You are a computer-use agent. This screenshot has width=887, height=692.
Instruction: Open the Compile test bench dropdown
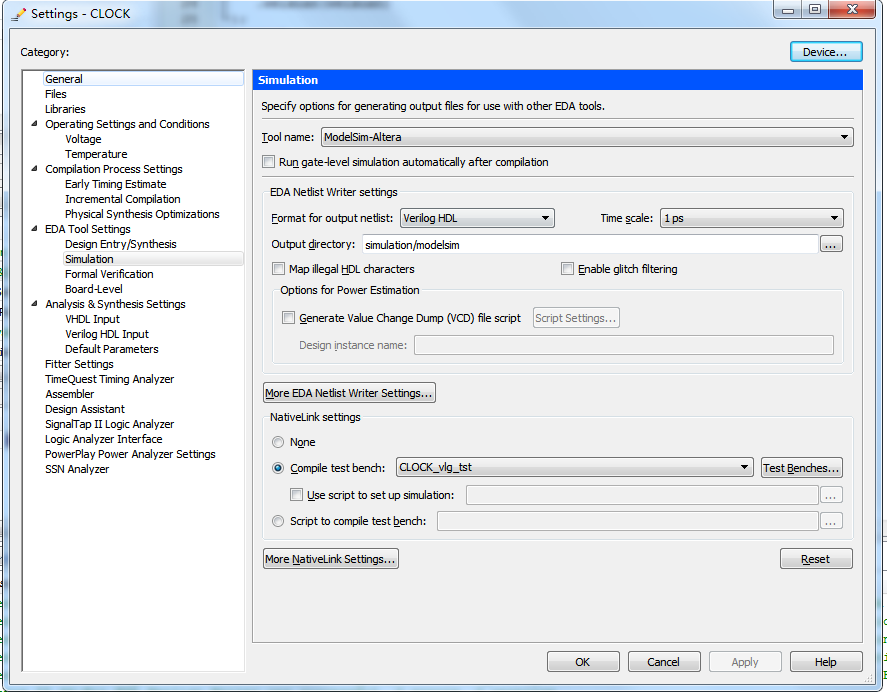(x=574, y=467)
